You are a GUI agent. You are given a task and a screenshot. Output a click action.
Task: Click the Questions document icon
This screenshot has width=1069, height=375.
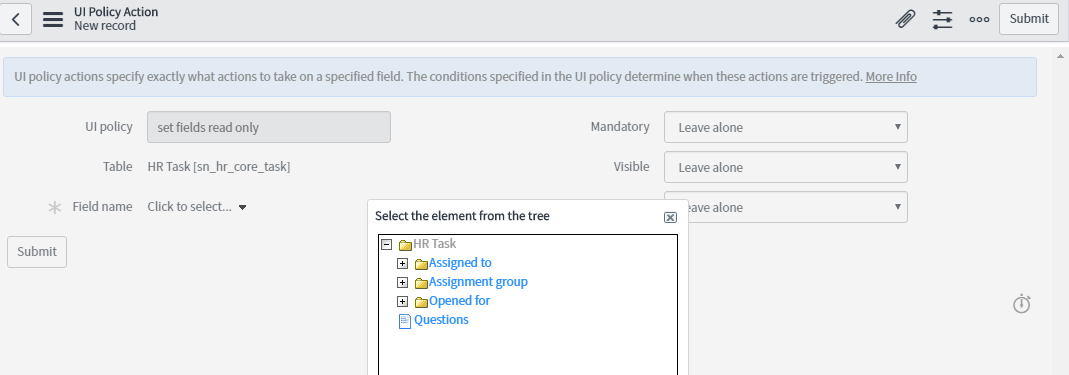[x=404, y=320]
